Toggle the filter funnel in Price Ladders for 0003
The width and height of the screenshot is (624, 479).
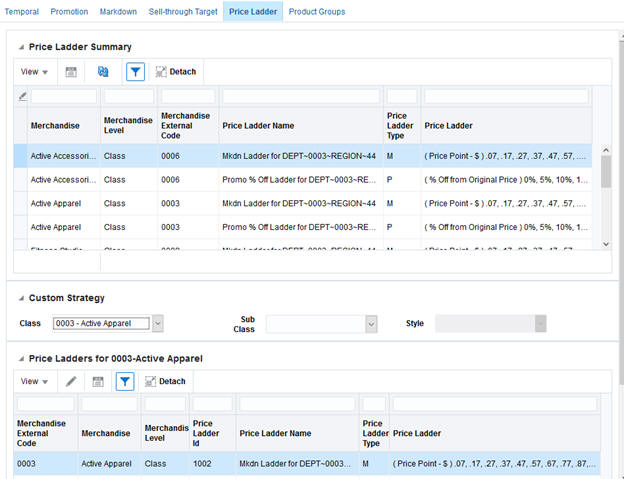tap(125, 382)
